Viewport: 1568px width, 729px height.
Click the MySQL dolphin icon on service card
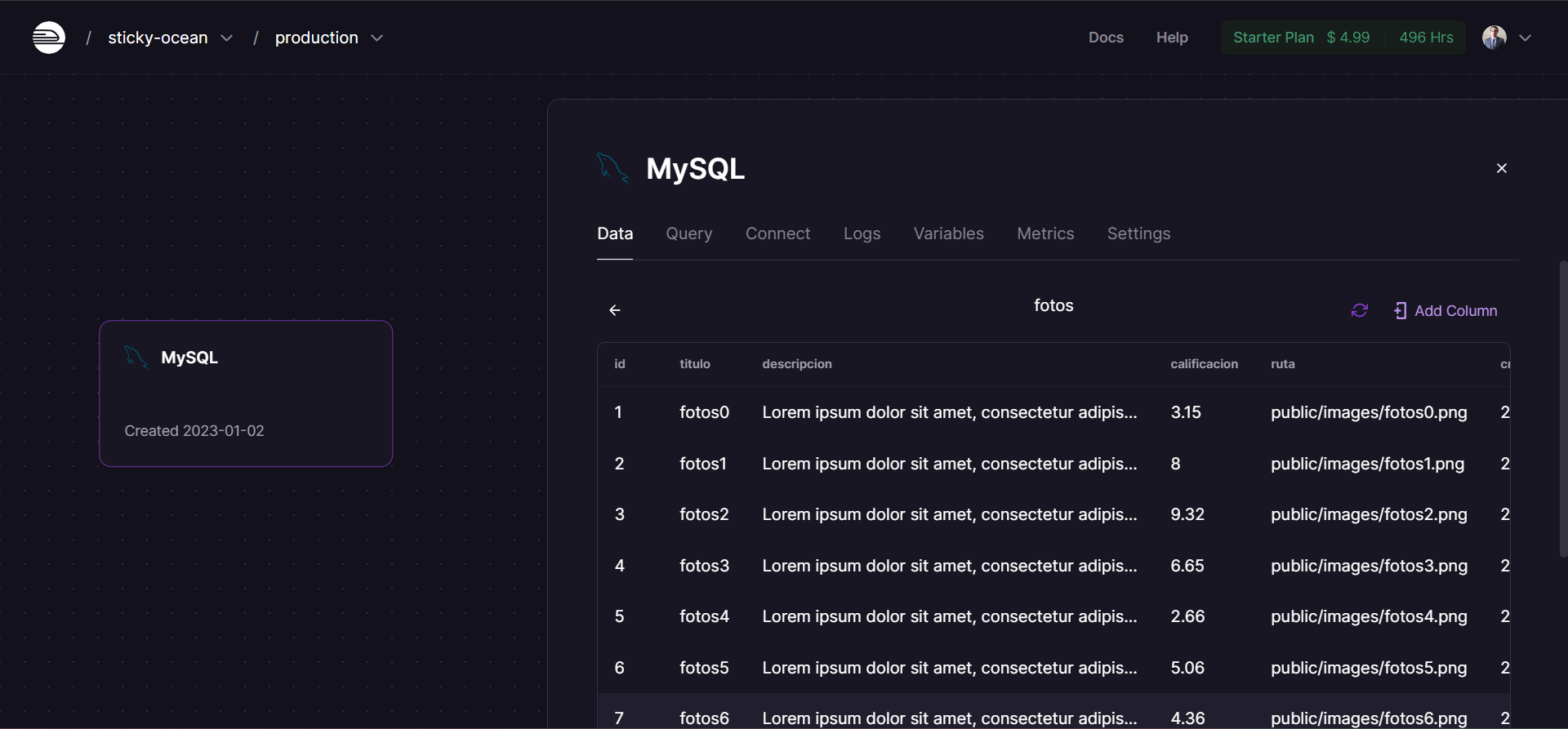pyautogui.click(x=136, y=357)
